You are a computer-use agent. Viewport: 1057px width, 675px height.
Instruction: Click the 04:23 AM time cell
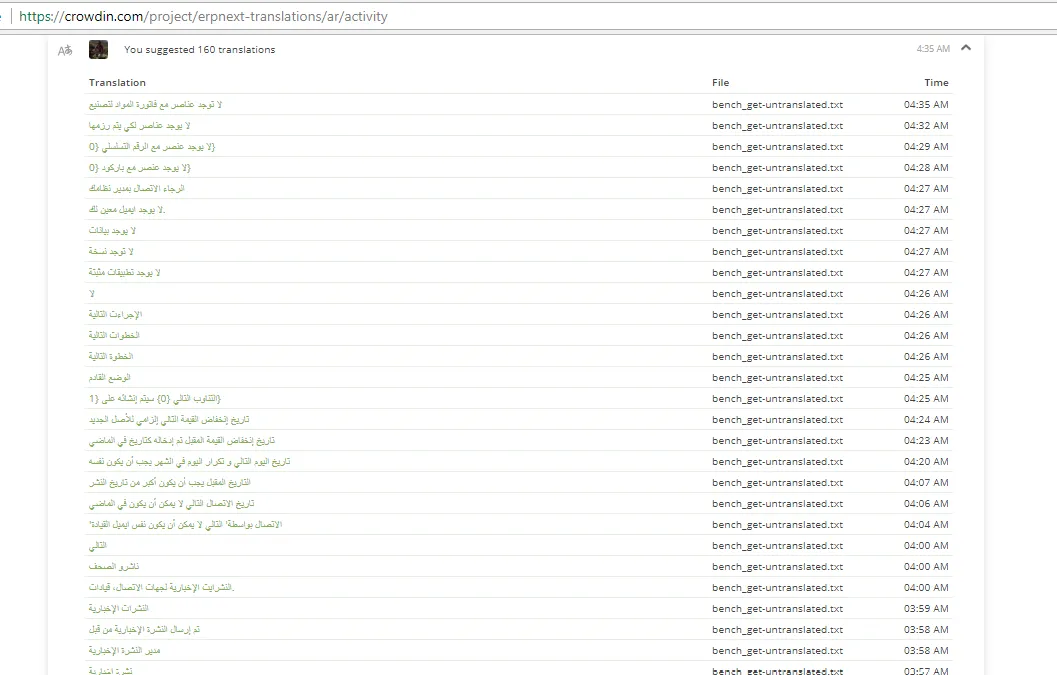coord(926,440)
